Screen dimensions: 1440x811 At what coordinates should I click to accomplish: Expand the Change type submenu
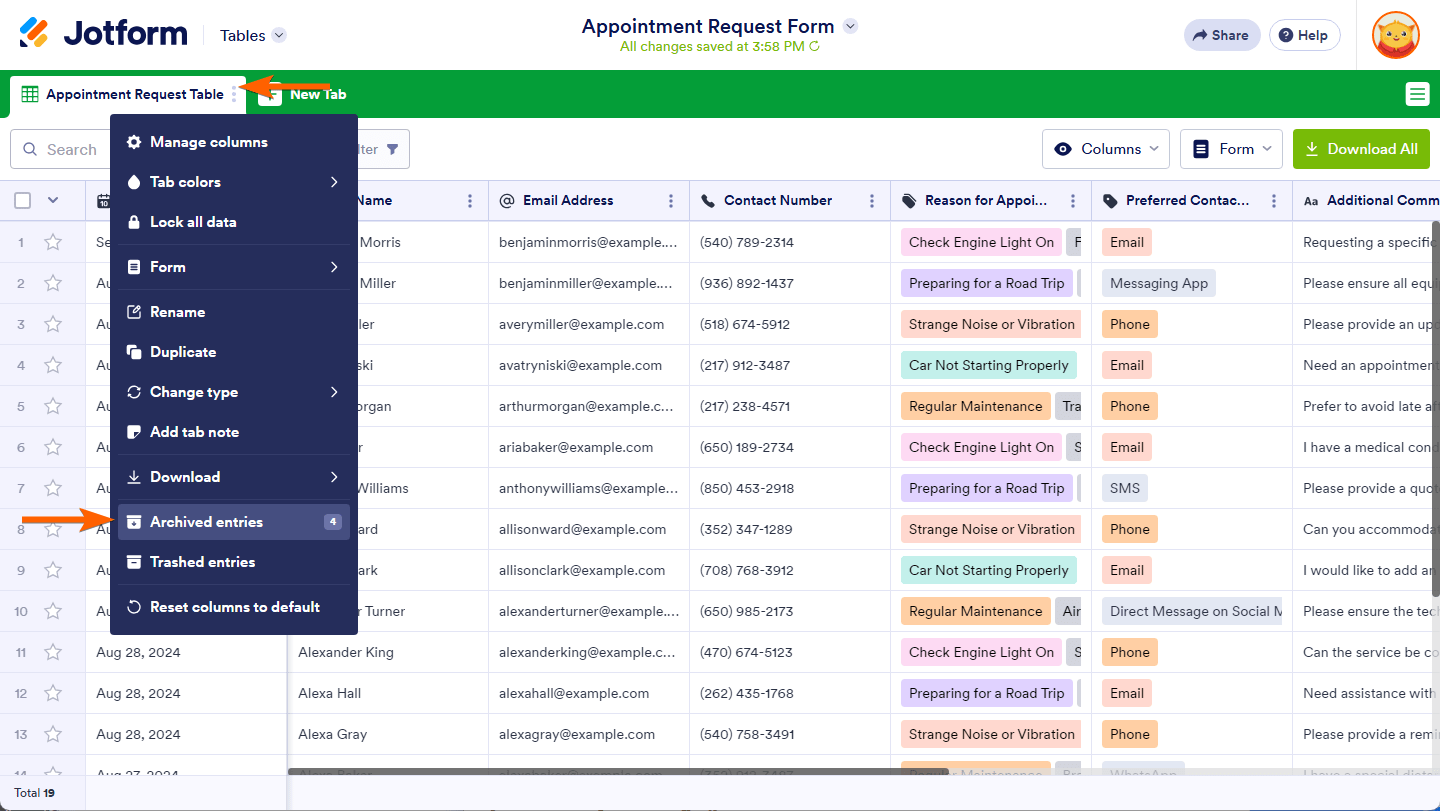pyautogui.click(x=234, y=392)
